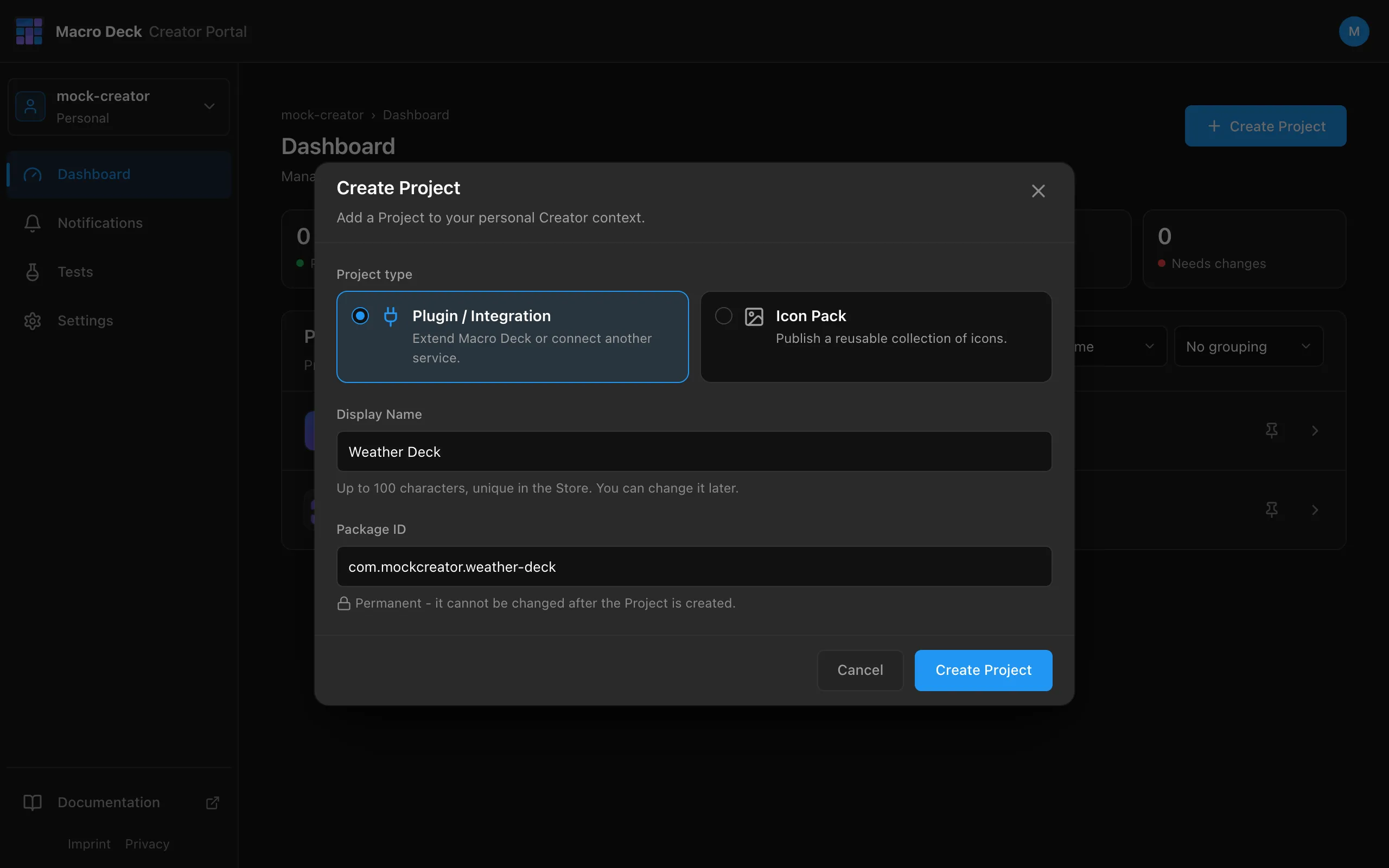Viewport: 1389px width, 868px height.
Task: Click the Icon Pack card title
Action: click(811, 316)
